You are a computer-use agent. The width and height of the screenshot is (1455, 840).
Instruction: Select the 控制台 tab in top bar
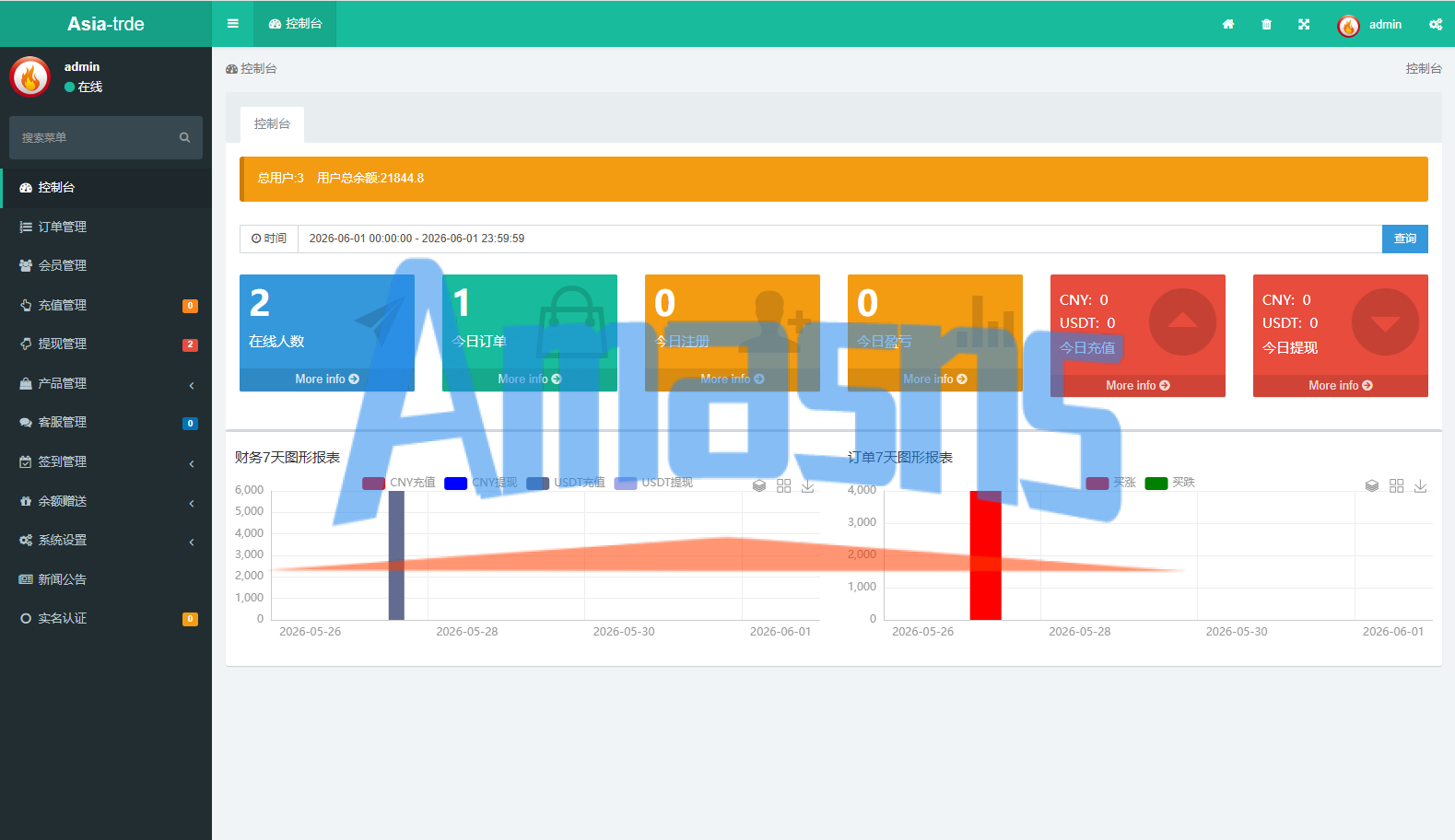tap(295, 24)
